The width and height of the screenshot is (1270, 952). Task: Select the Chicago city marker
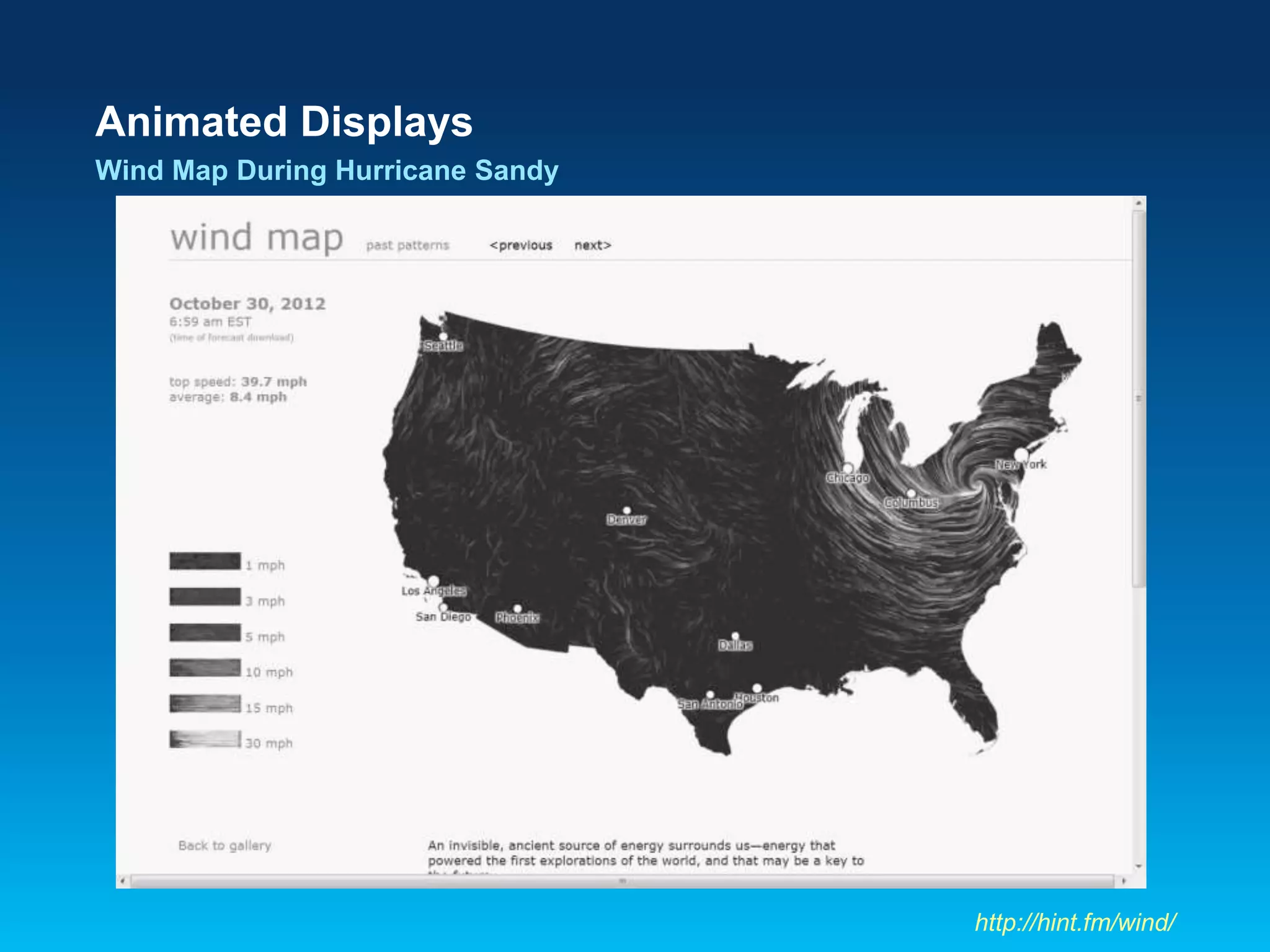coord(848,467)
